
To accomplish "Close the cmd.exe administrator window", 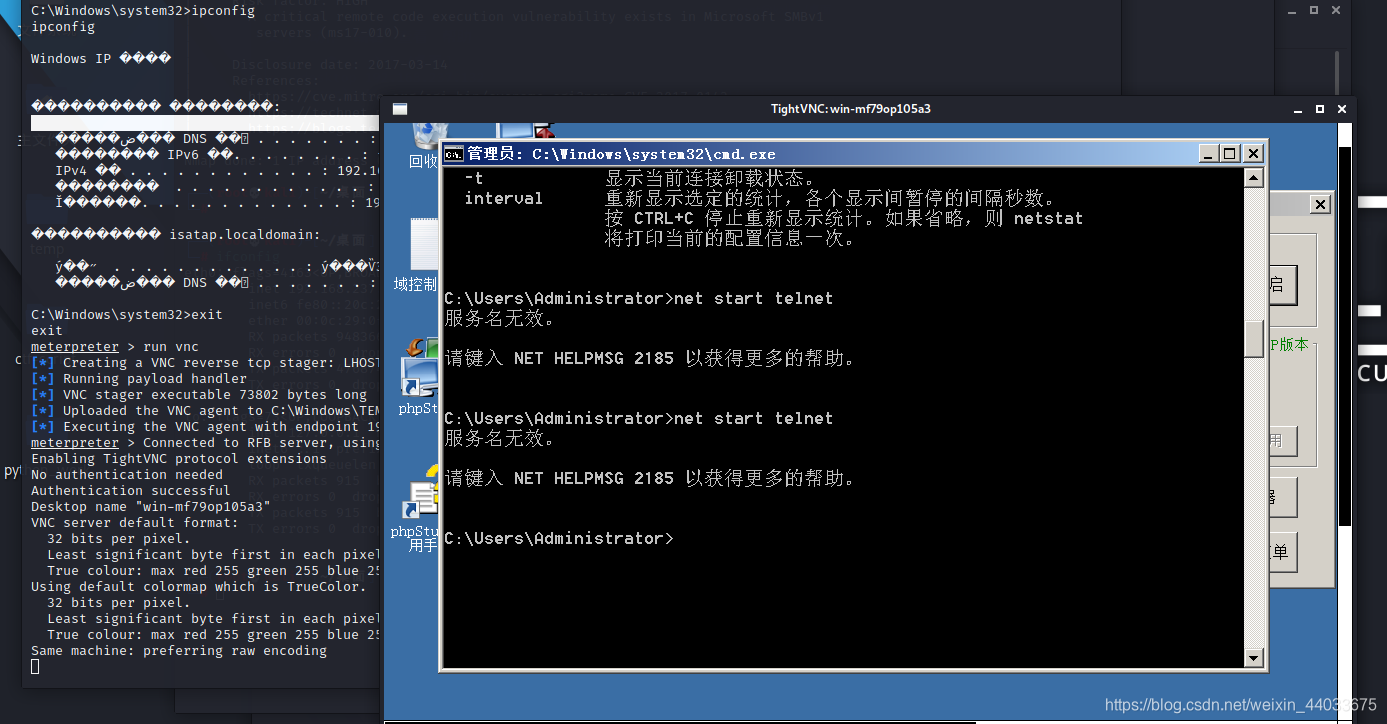I will click(1253, 154).
